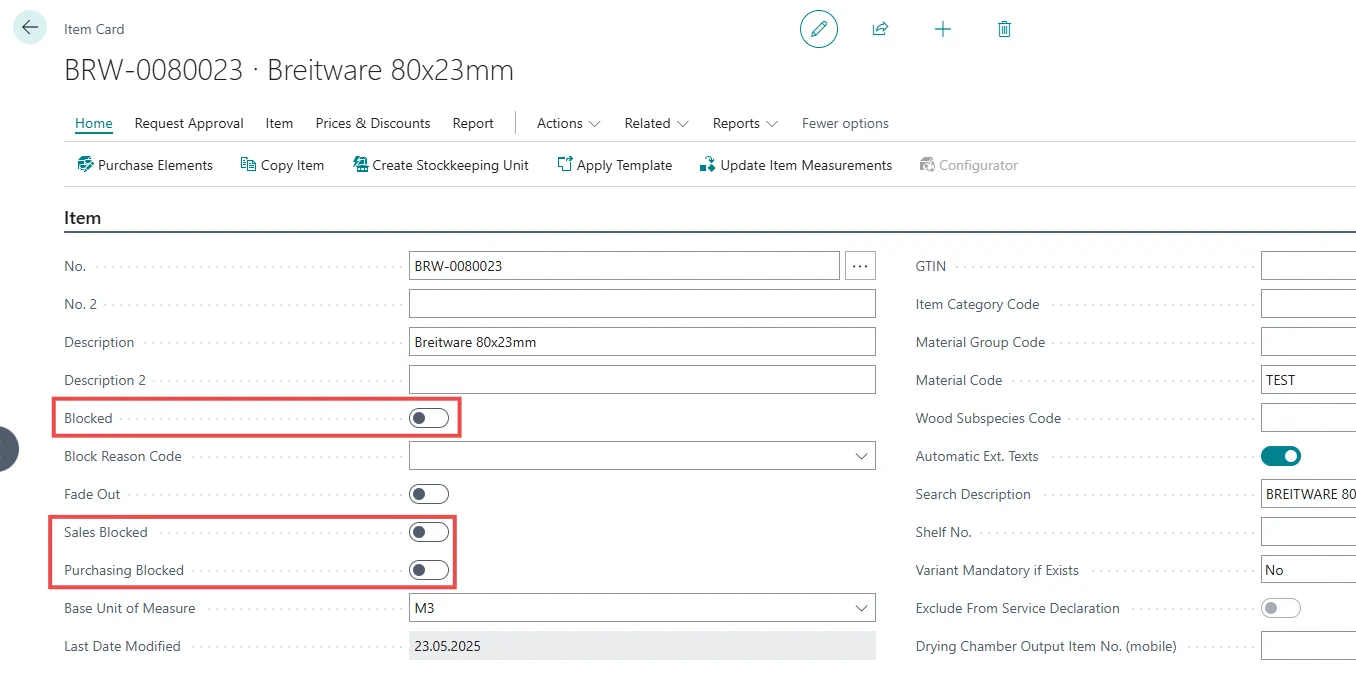Open the Block Reason Code dropdown

(x=861, y=456)
